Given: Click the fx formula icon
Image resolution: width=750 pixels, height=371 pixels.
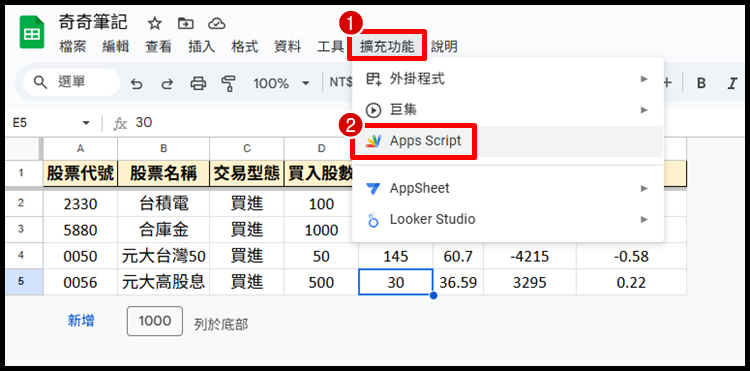Looking at the screenshot, I should pyautogui.click(x=120, y=124).
